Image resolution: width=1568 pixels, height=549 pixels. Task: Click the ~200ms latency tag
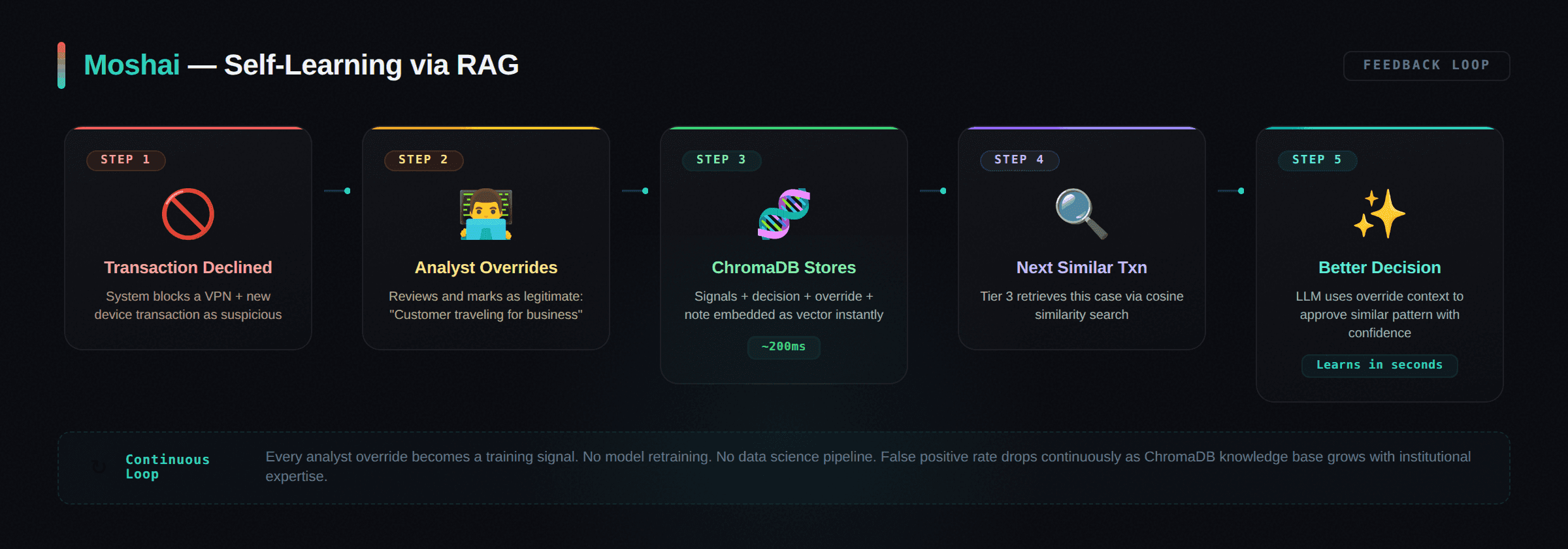[783, 347]
